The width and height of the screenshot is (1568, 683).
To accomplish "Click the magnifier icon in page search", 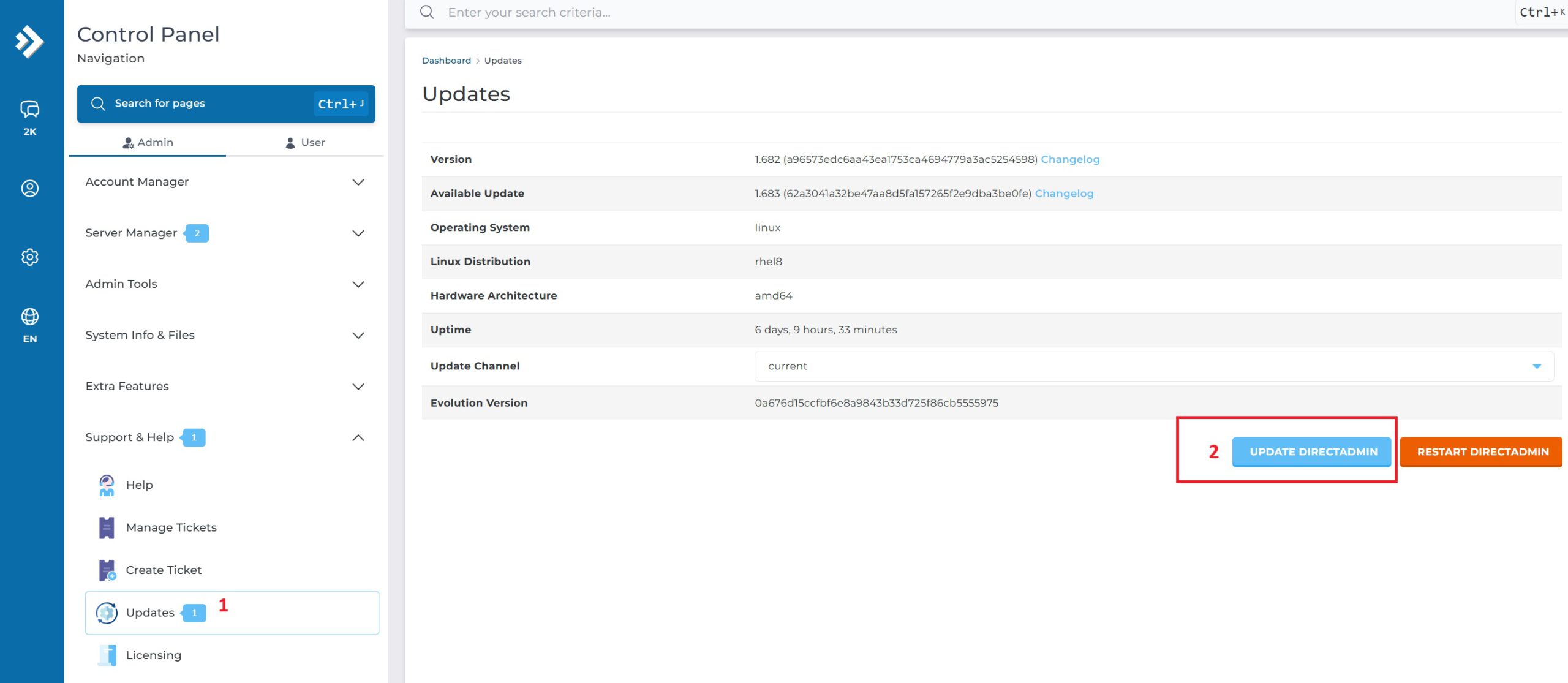I will [98, 104].
